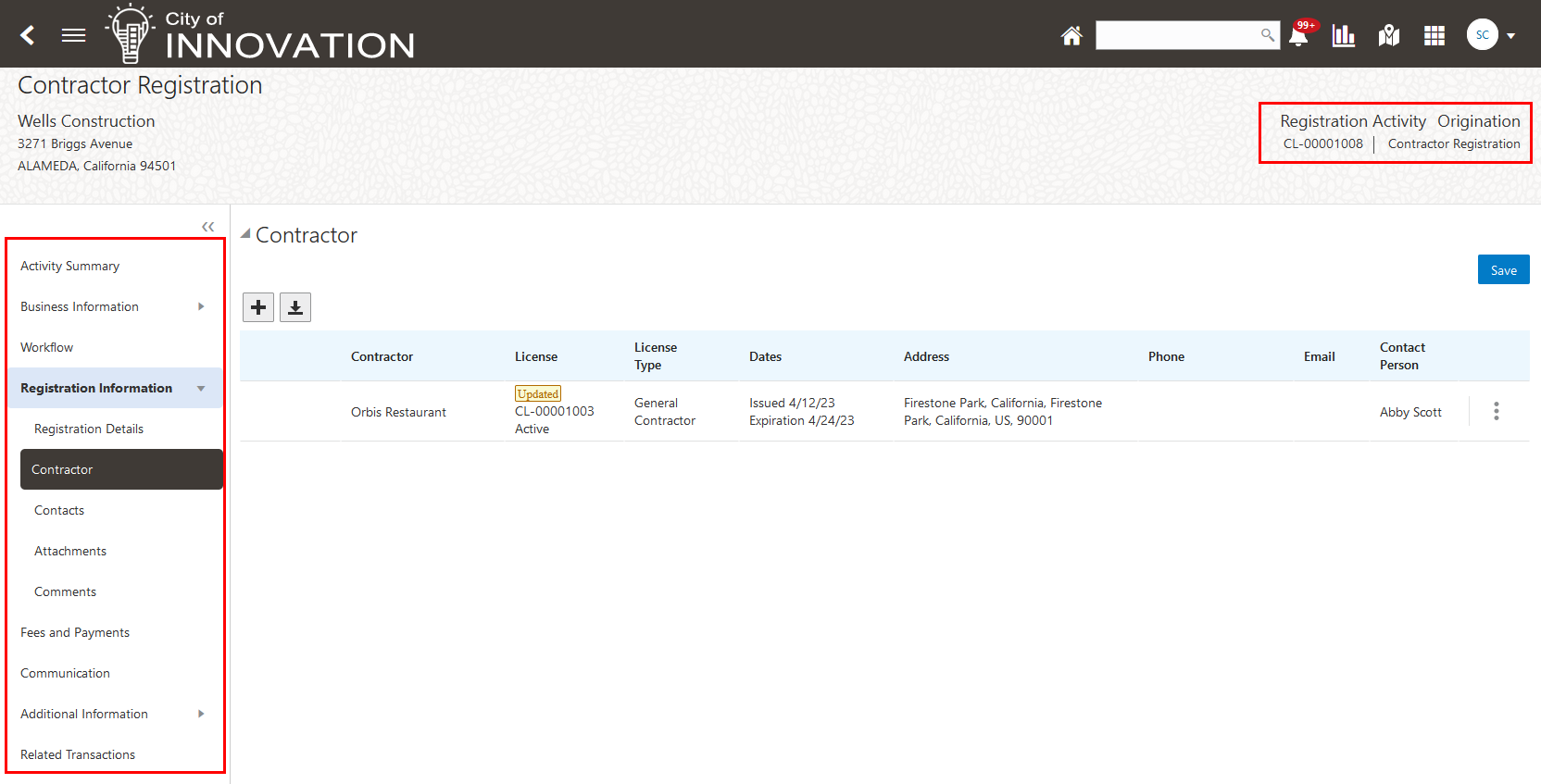Viewport: 1541px width, 784px height.
Task: Open row actions for Orbis Restaurant
Action: [1496, 411]
